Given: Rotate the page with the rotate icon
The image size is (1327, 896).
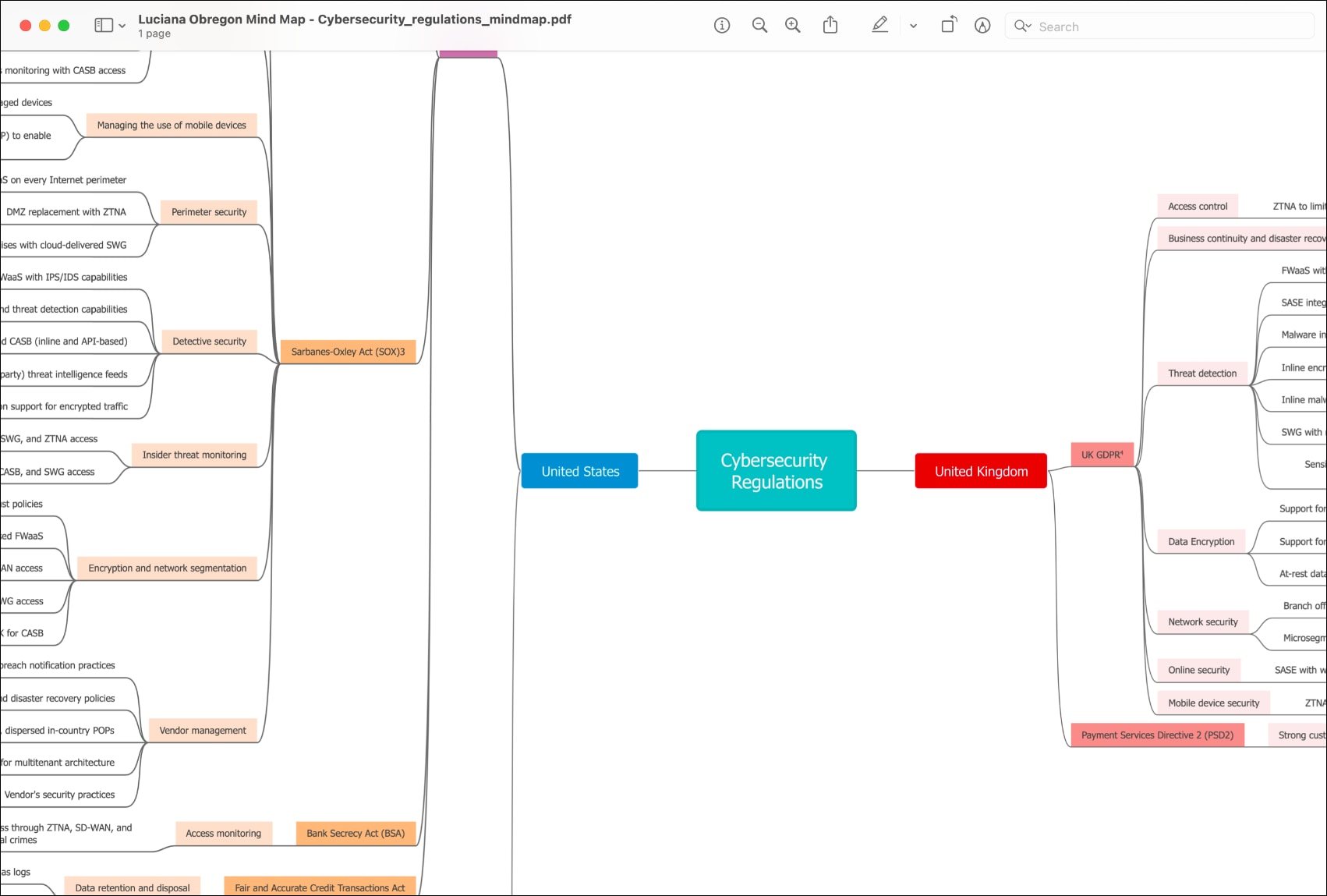Looking at the screenshot, I should point(948,25).
